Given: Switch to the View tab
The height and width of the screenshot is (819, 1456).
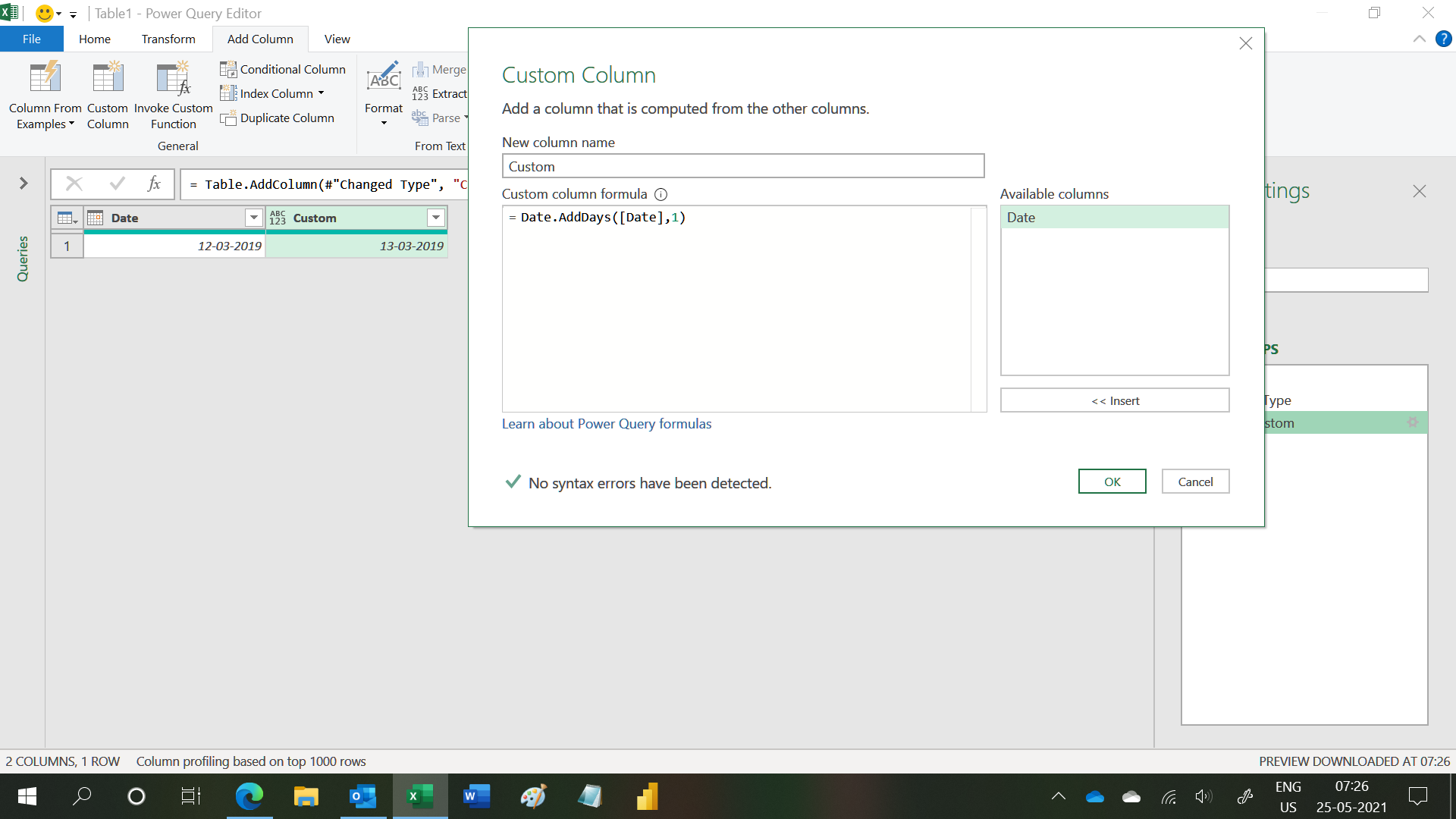Looking at the screenshot, I should coord(337,39).
